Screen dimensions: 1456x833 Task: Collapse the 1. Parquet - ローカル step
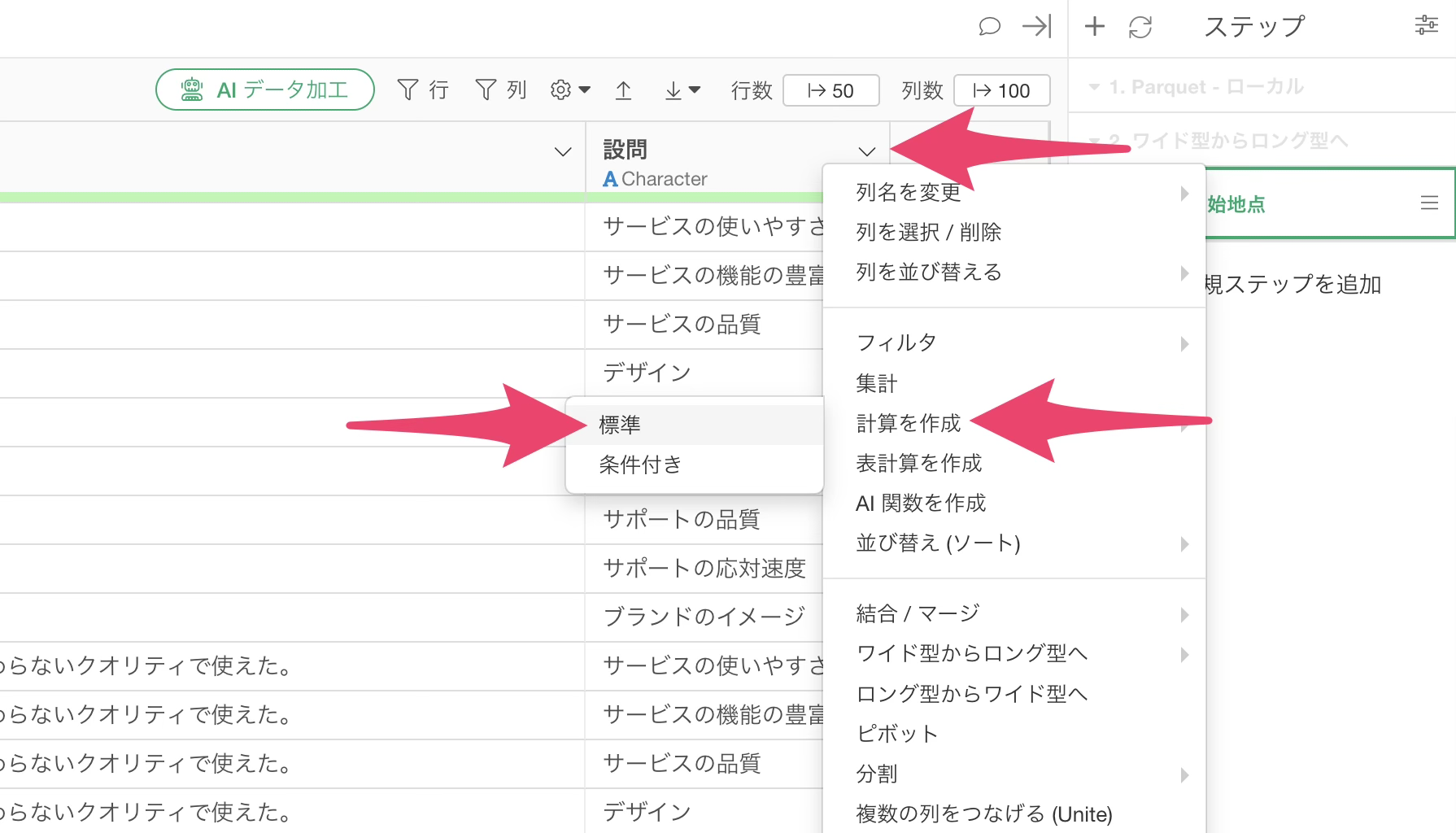(x=1094, y=87)
